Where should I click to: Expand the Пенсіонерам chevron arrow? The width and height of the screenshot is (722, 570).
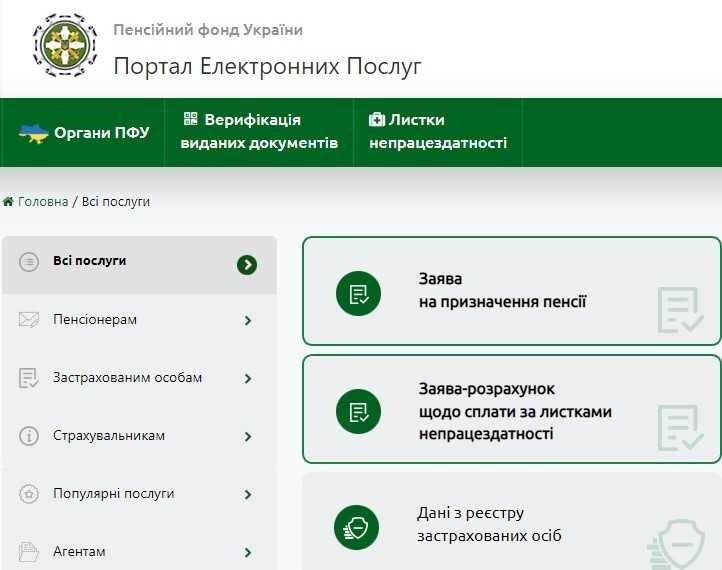pos(248,320)
